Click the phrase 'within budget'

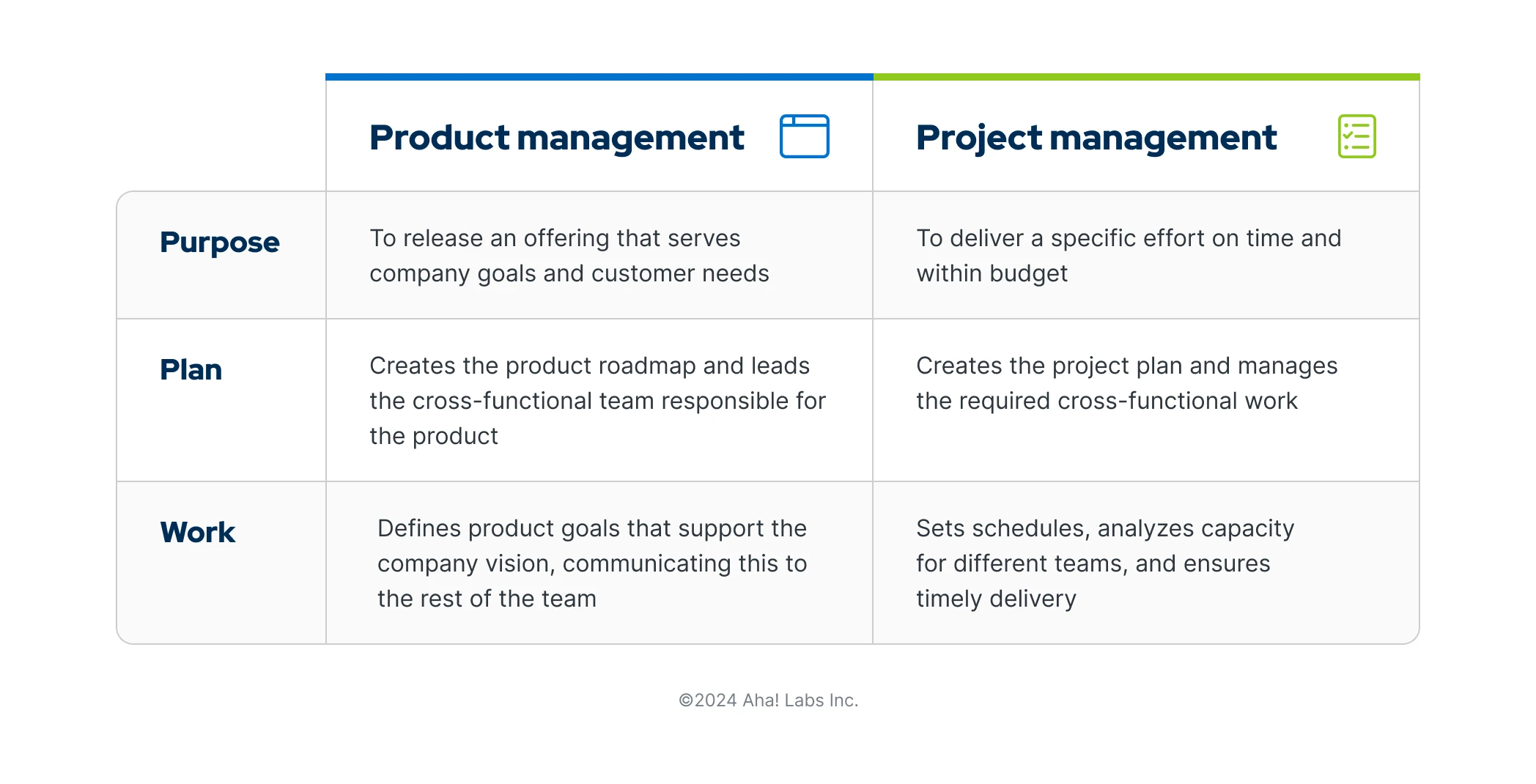992,274
